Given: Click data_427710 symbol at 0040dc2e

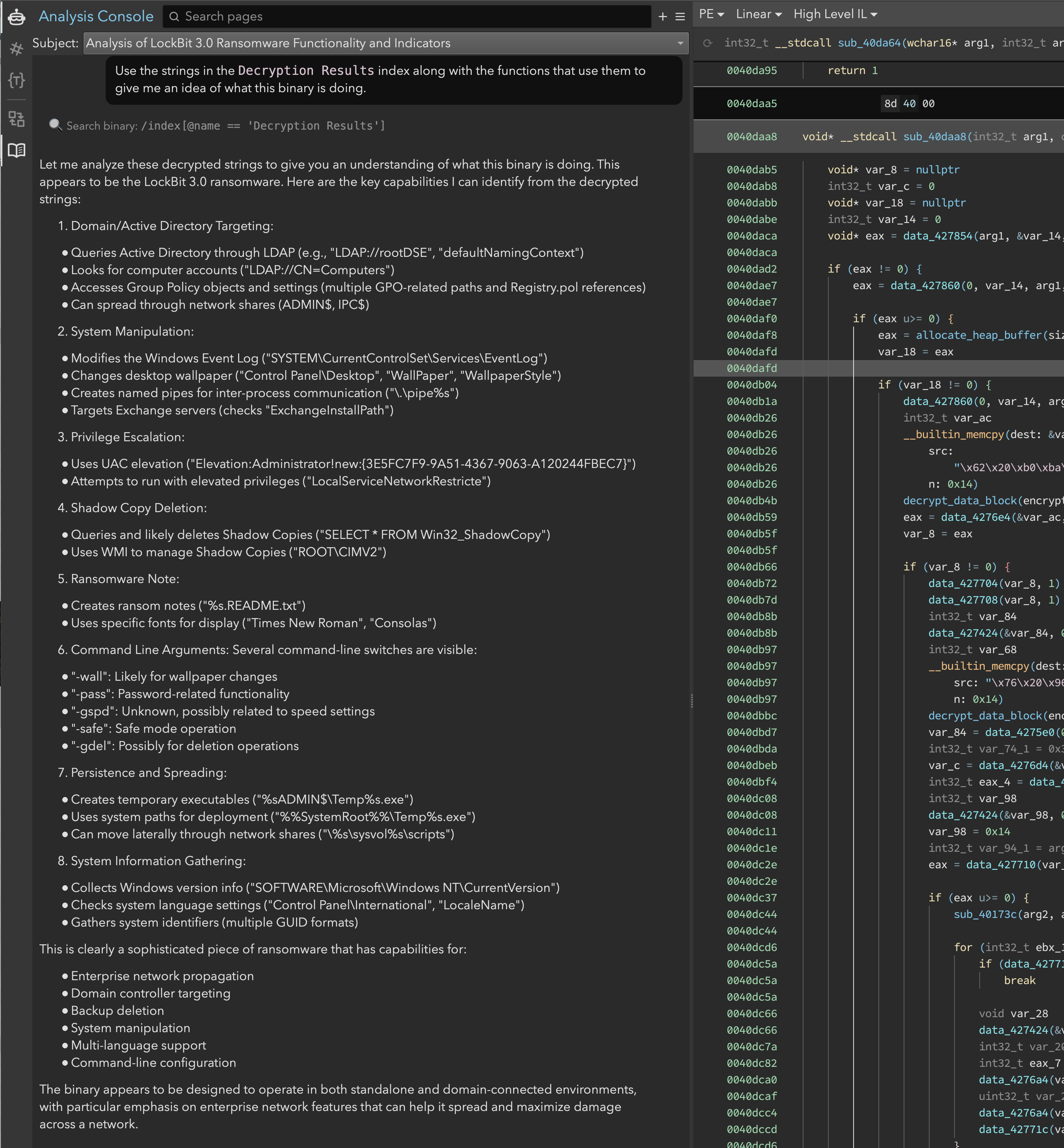Looking at the screenshot, I should [x=1000, y=865].
